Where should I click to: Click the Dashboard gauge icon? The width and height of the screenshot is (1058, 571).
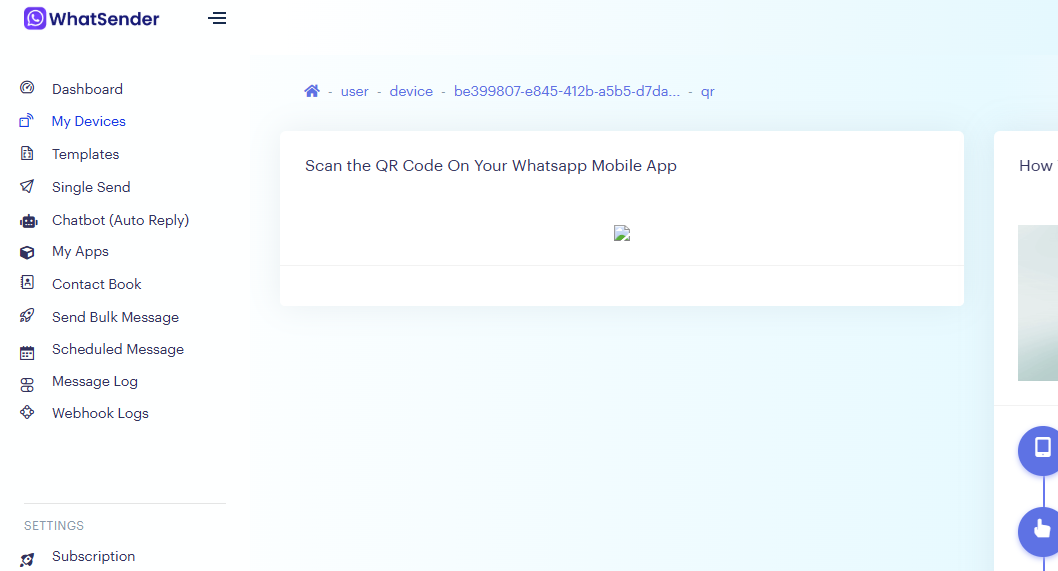27,87
